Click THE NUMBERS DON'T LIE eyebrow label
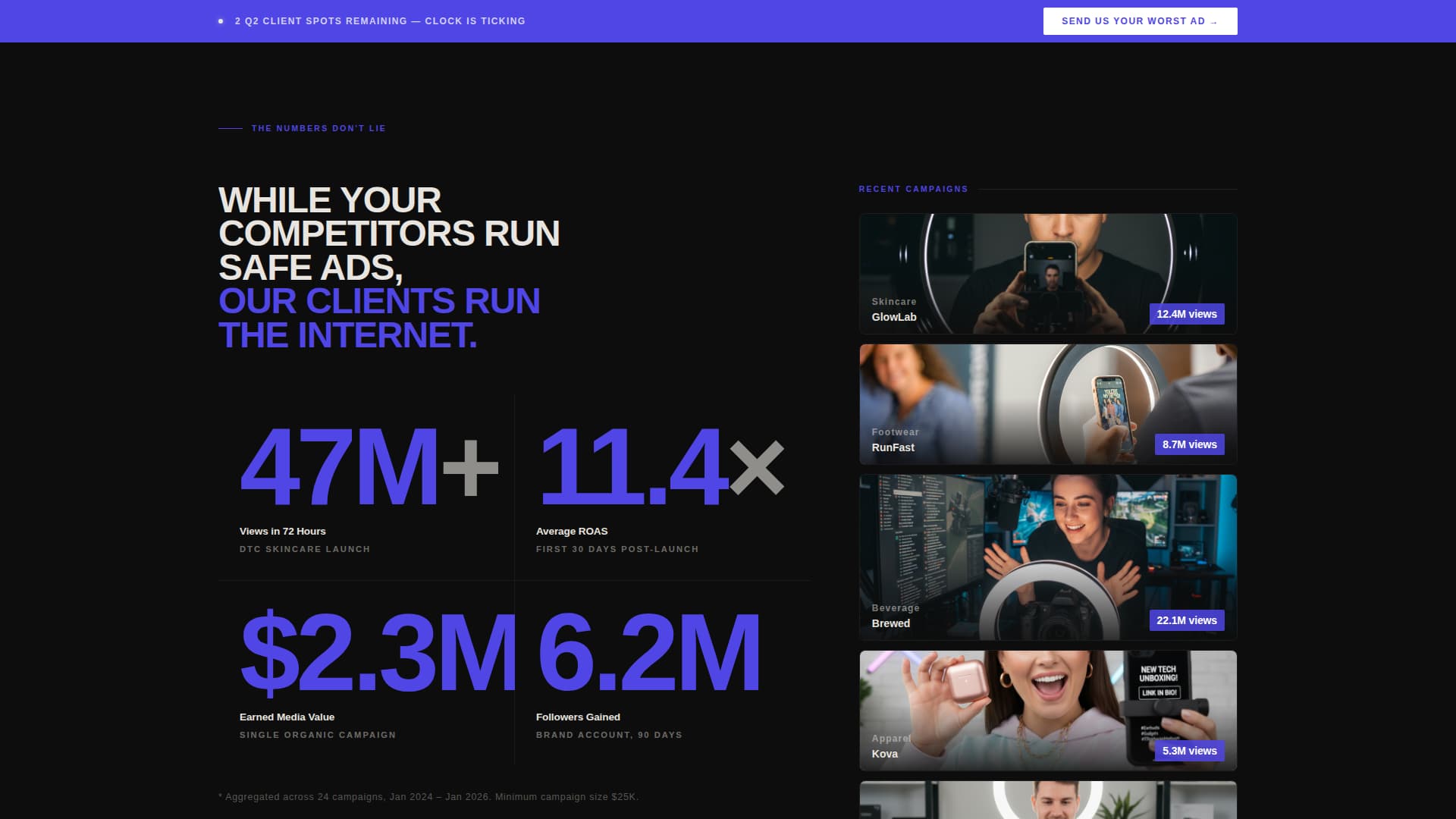This screenshot has width=1456, height=819. 318,128
